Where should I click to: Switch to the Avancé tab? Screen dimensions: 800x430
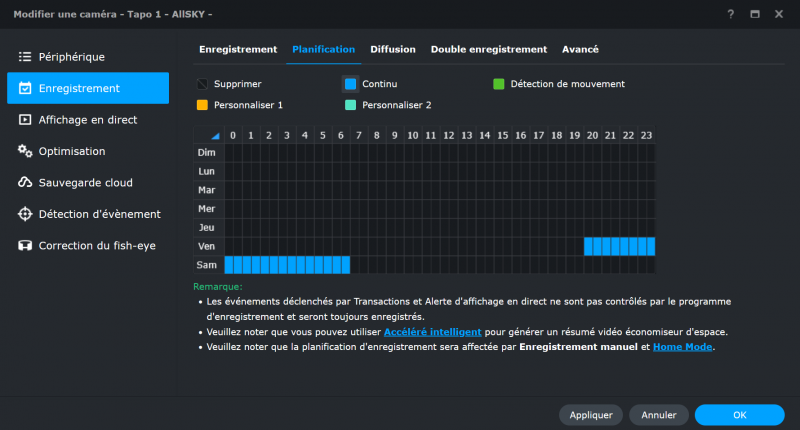580,49
